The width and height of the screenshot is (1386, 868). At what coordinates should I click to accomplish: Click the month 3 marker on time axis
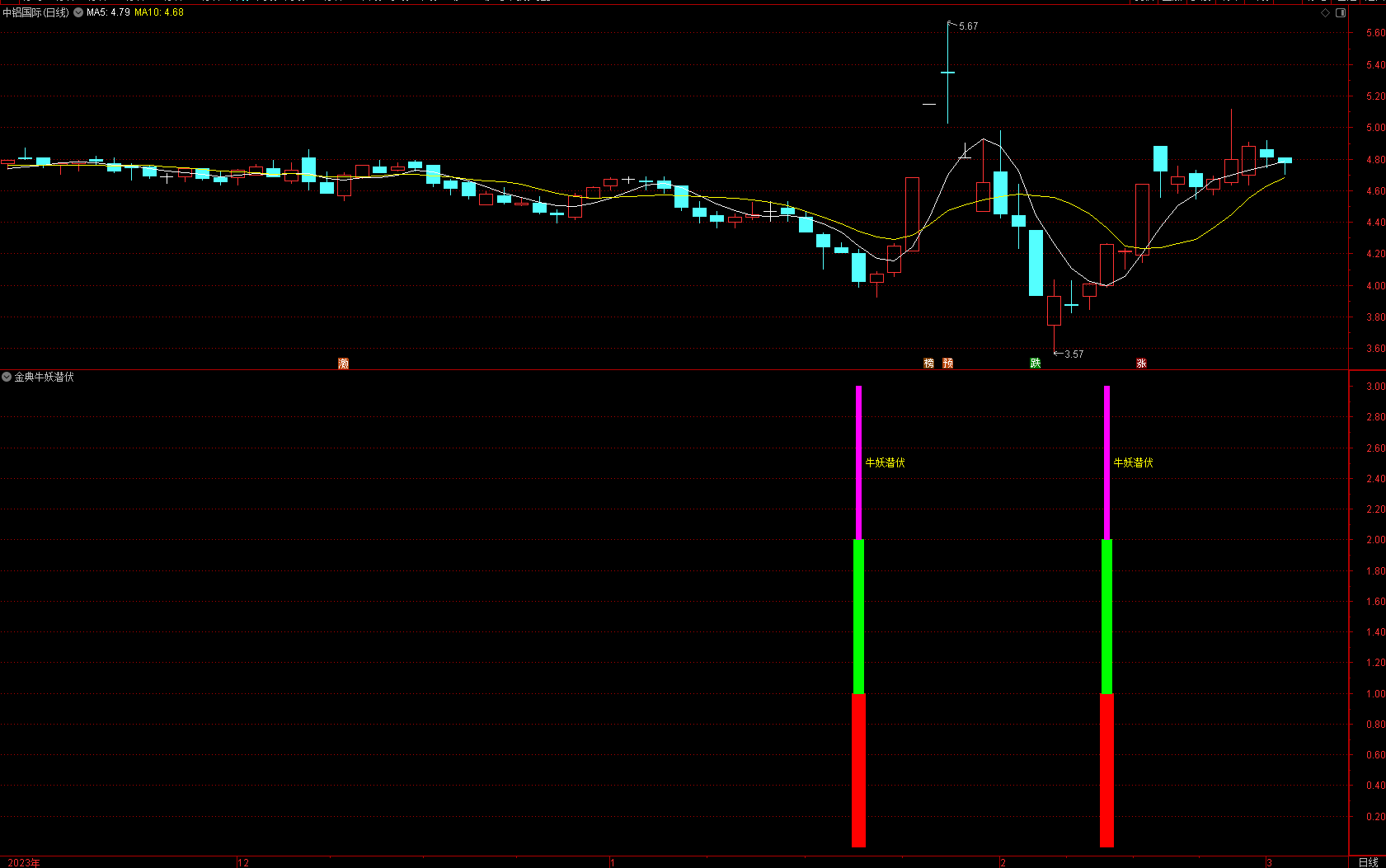tap(1269, 863)
